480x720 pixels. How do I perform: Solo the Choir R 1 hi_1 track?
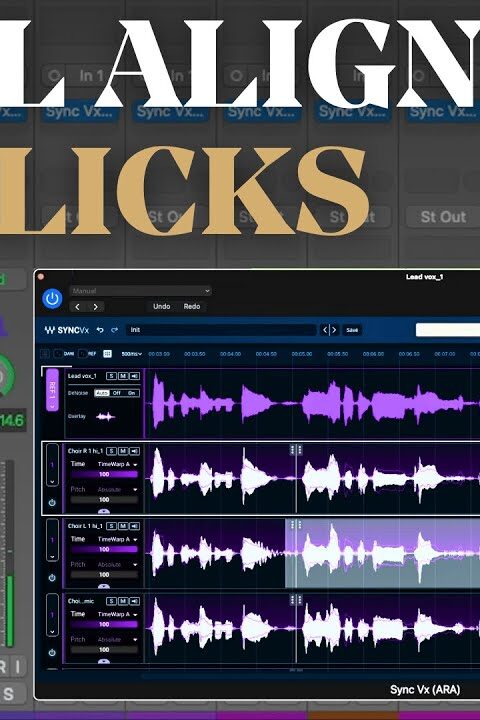point(111,451)
